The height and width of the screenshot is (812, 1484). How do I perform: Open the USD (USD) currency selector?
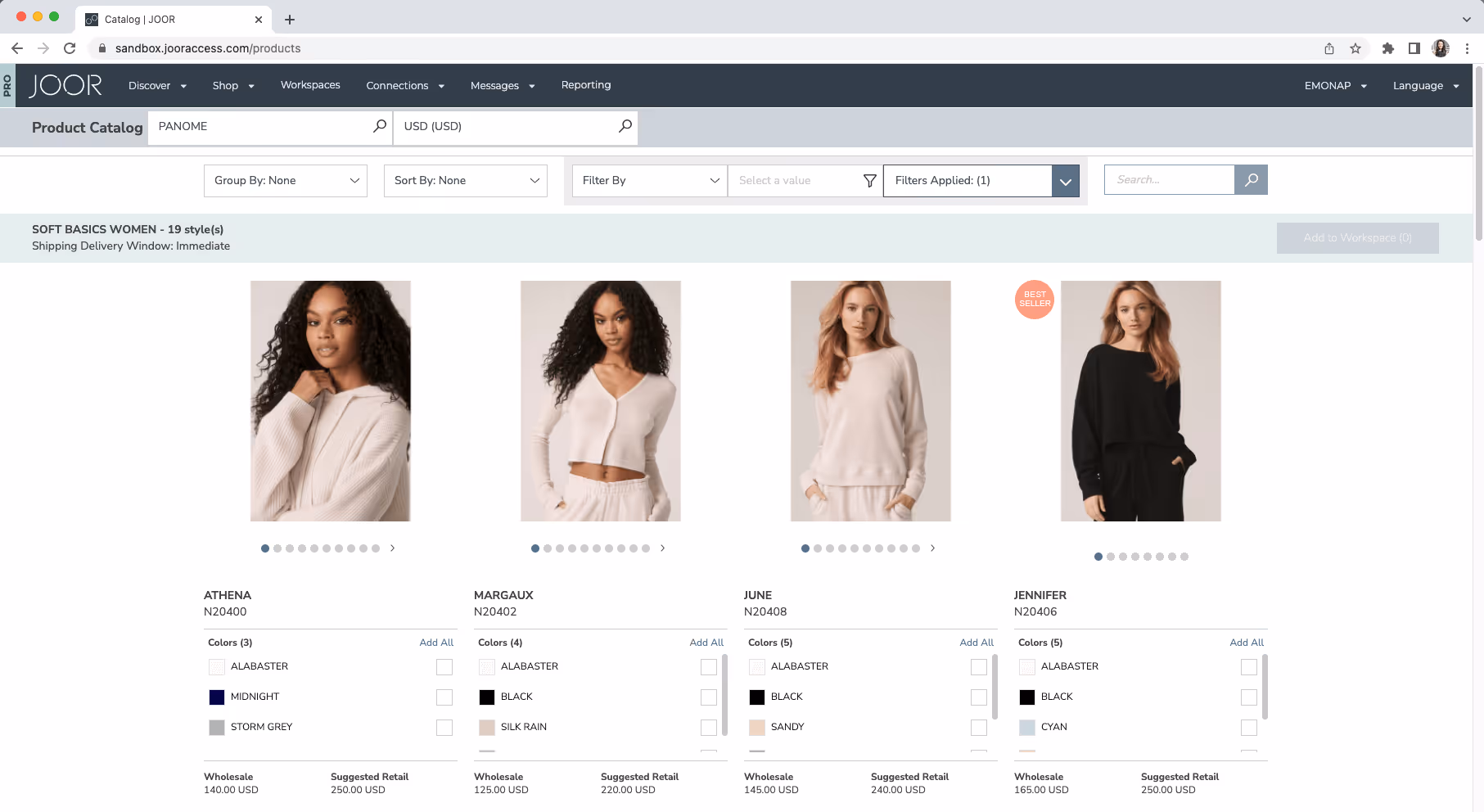pos(516,126)
